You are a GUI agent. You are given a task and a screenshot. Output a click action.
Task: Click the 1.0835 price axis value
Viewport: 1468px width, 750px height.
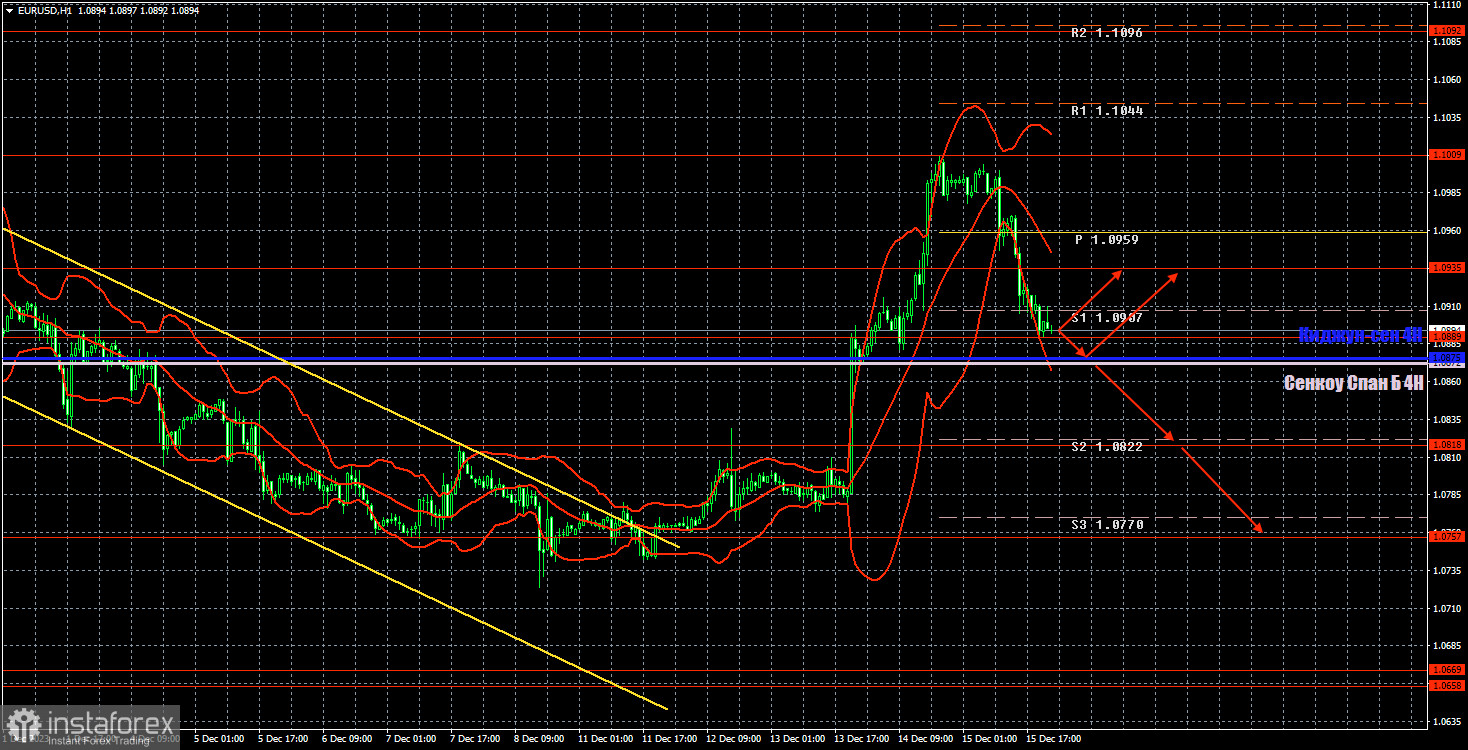click(1448, 420)
